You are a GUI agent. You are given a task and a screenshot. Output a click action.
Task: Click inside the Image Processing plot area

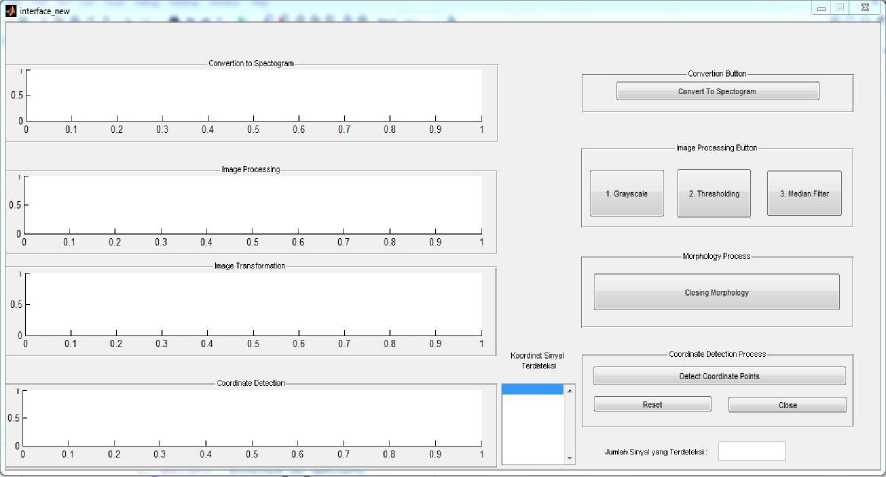pyautogui.click(x=254, y=205)
